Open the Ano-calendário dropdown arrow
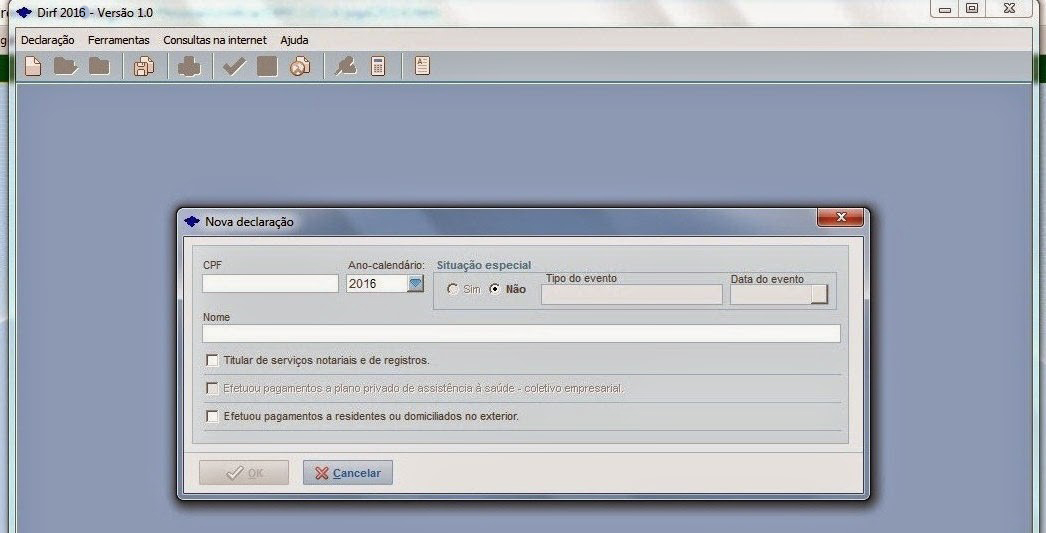 tap(416, 284)
